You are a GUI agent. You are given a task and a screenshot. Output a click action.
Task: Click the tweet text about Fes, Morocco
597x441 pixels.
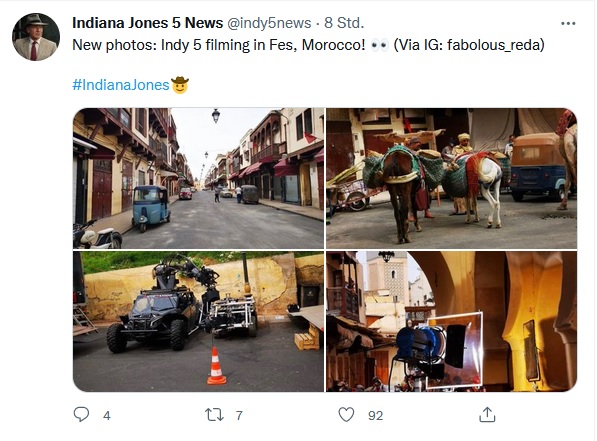click(x=308, y=45)
